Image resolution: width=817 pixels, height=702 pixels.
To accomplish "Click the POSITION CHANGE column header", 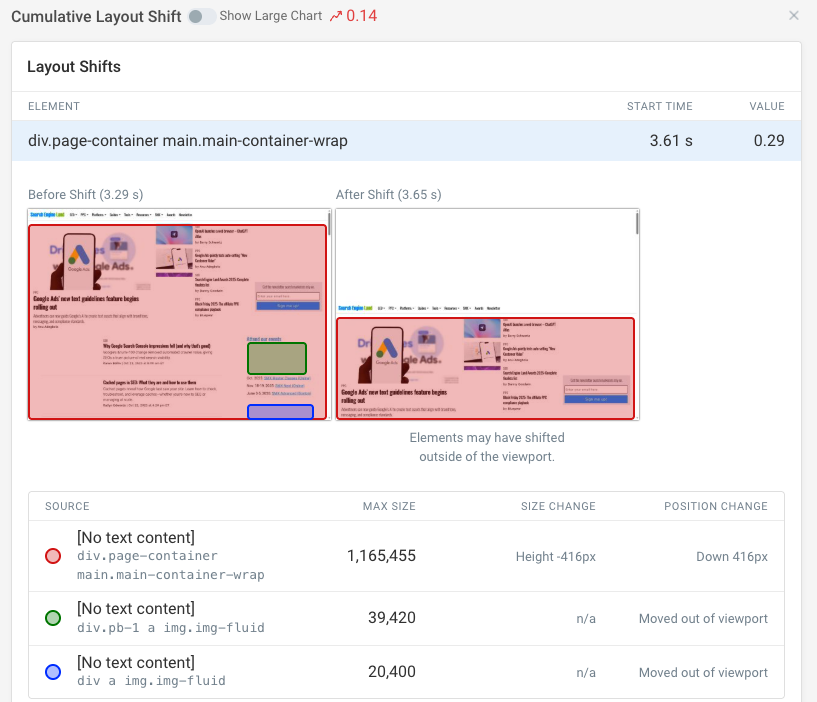I will tap(716, 507).
